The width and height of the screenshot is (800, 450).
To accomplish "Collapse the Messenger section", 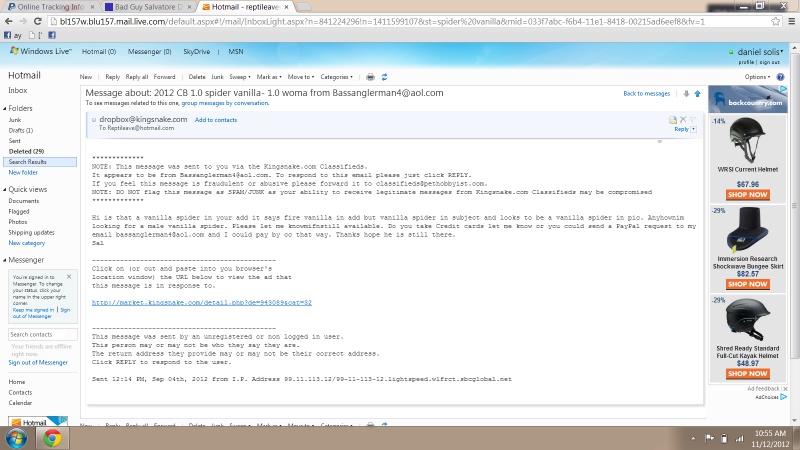I will [5, 260].
